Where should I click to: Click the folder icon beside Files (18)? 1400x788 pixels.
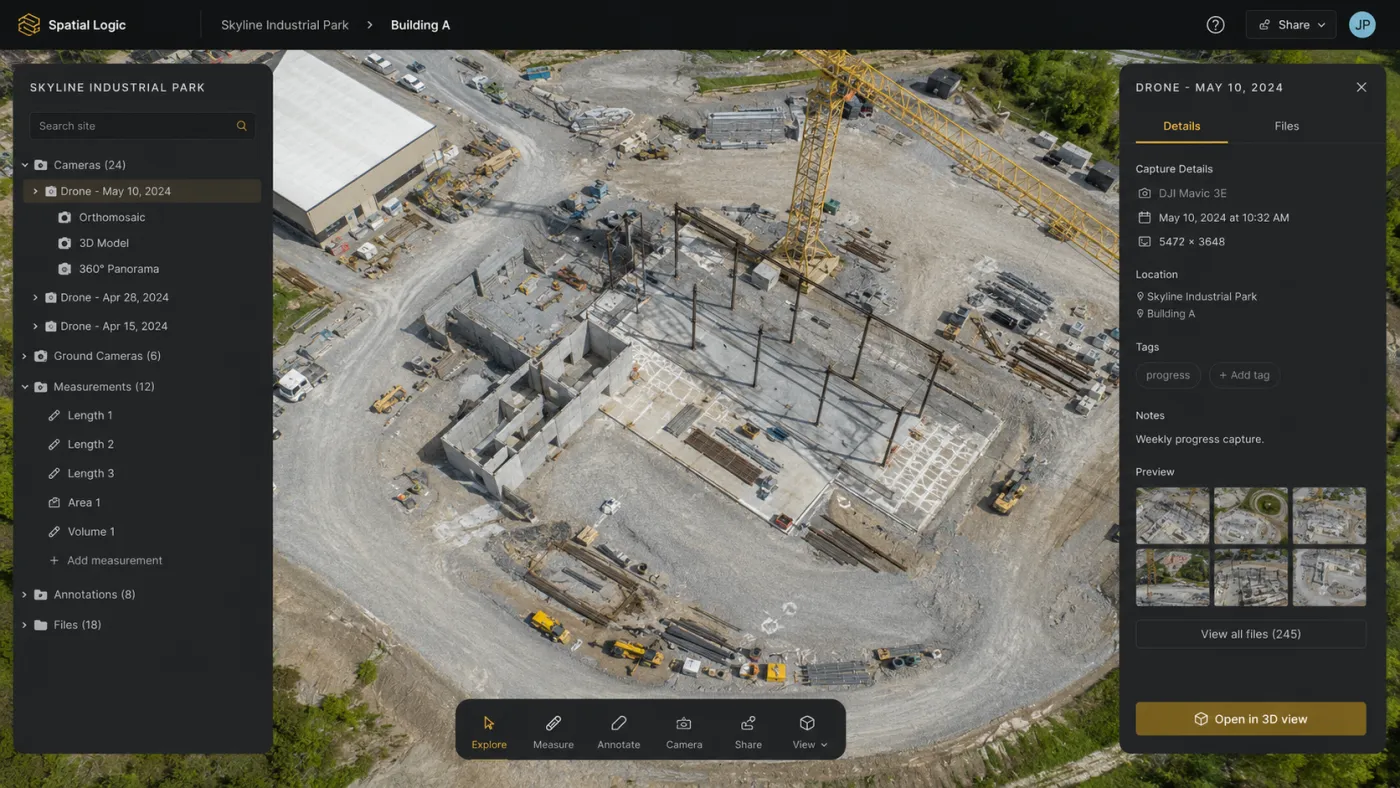41,625
